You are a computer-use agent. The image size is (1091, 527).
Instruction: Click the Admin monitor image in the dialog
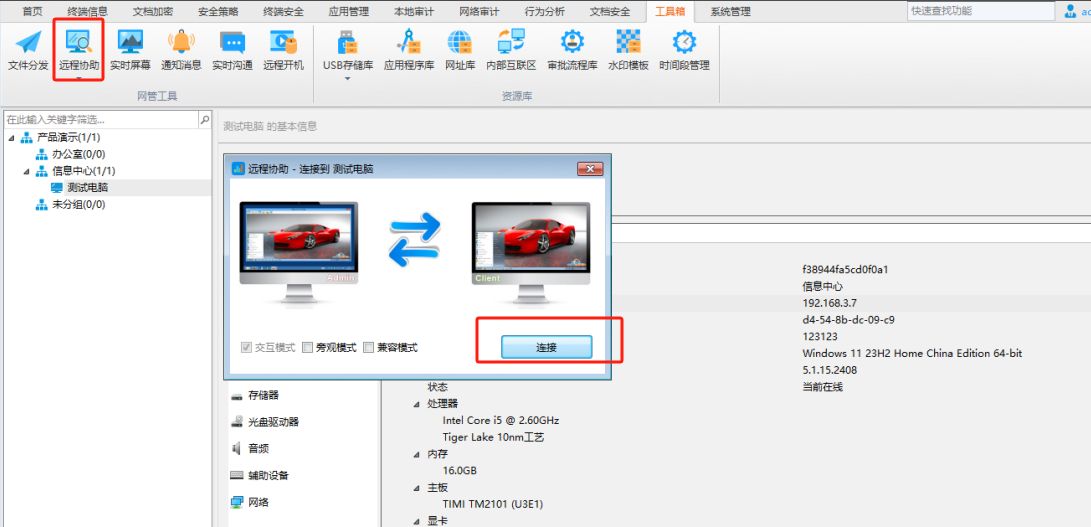point(299,253)
